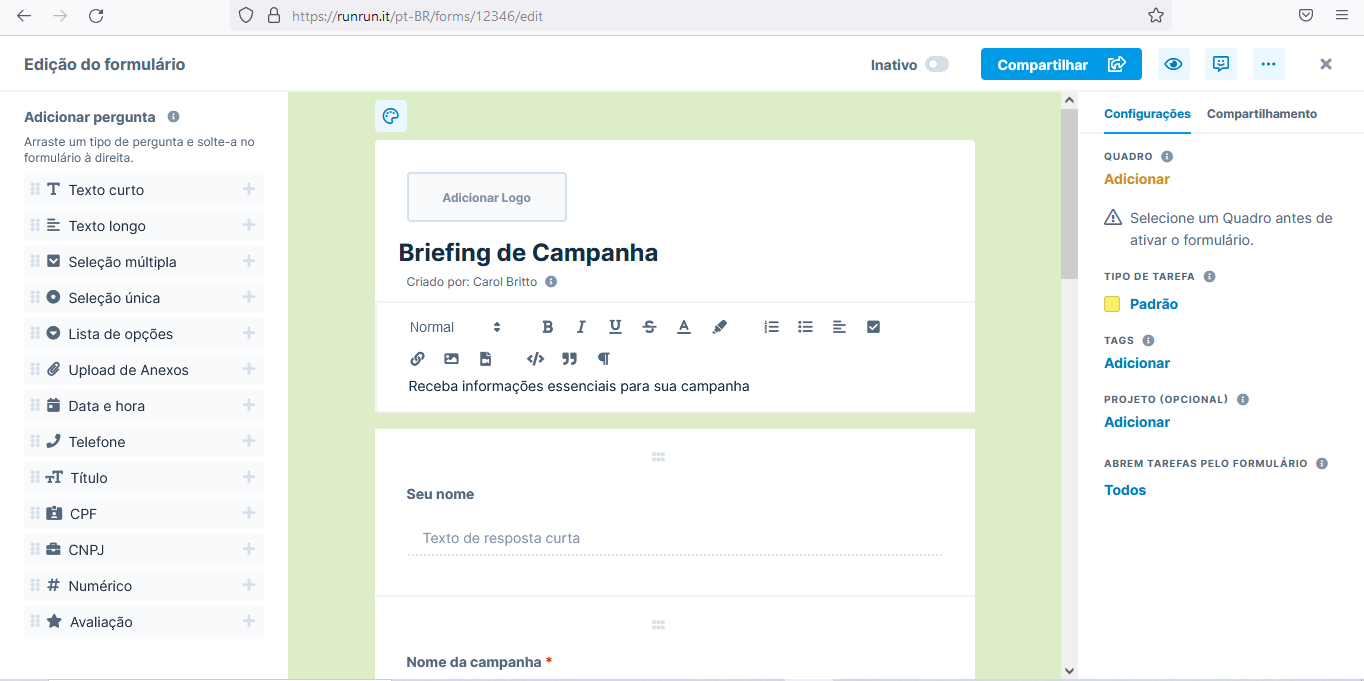Viewport: 1364px width, 681px height.
Task: Insert a code block
Action: (x=535, y=359)
